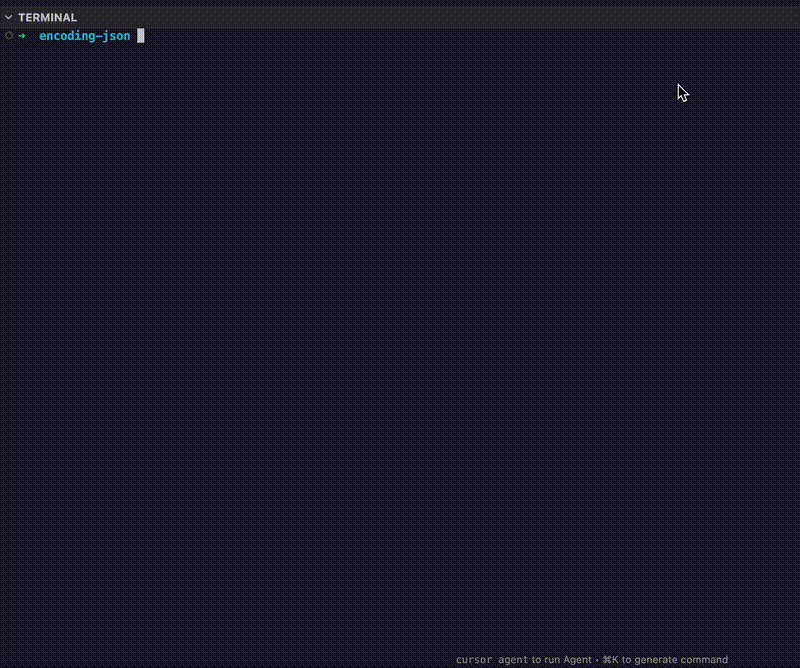Click the blinking block caret in the prompt

pyautogui.click(x=140, y=36)
